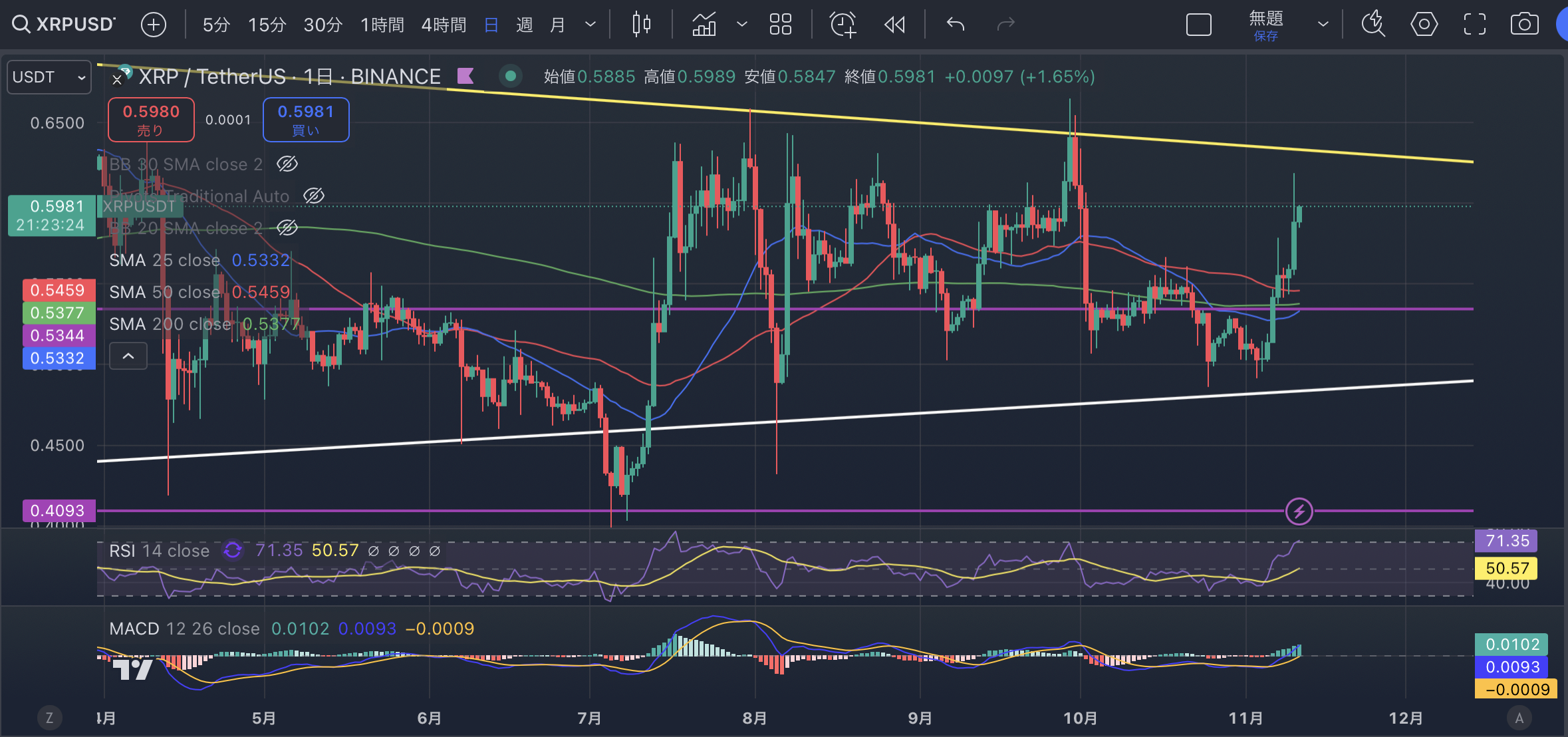Change the candlestick chart style

[642, 25]
